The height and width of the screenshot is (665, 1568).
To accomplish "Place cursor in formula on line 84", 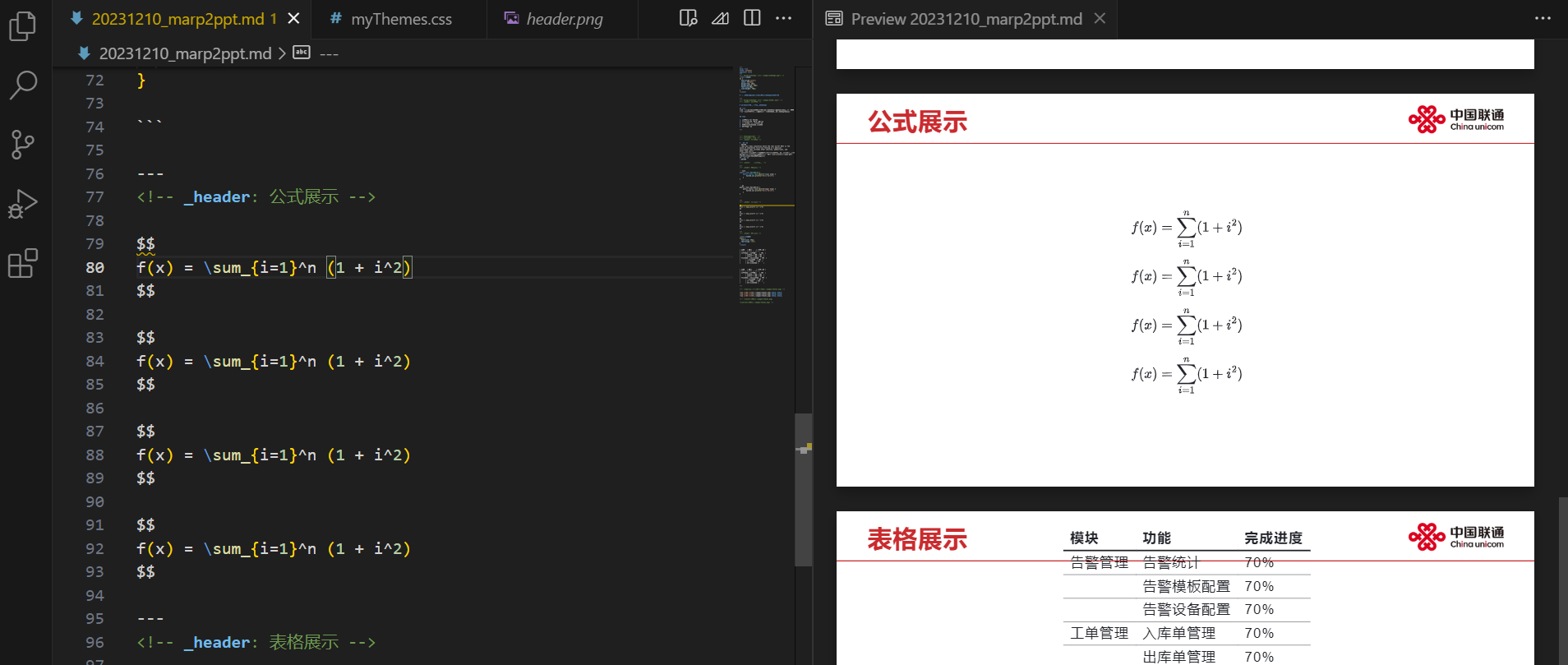I will 274,361.
